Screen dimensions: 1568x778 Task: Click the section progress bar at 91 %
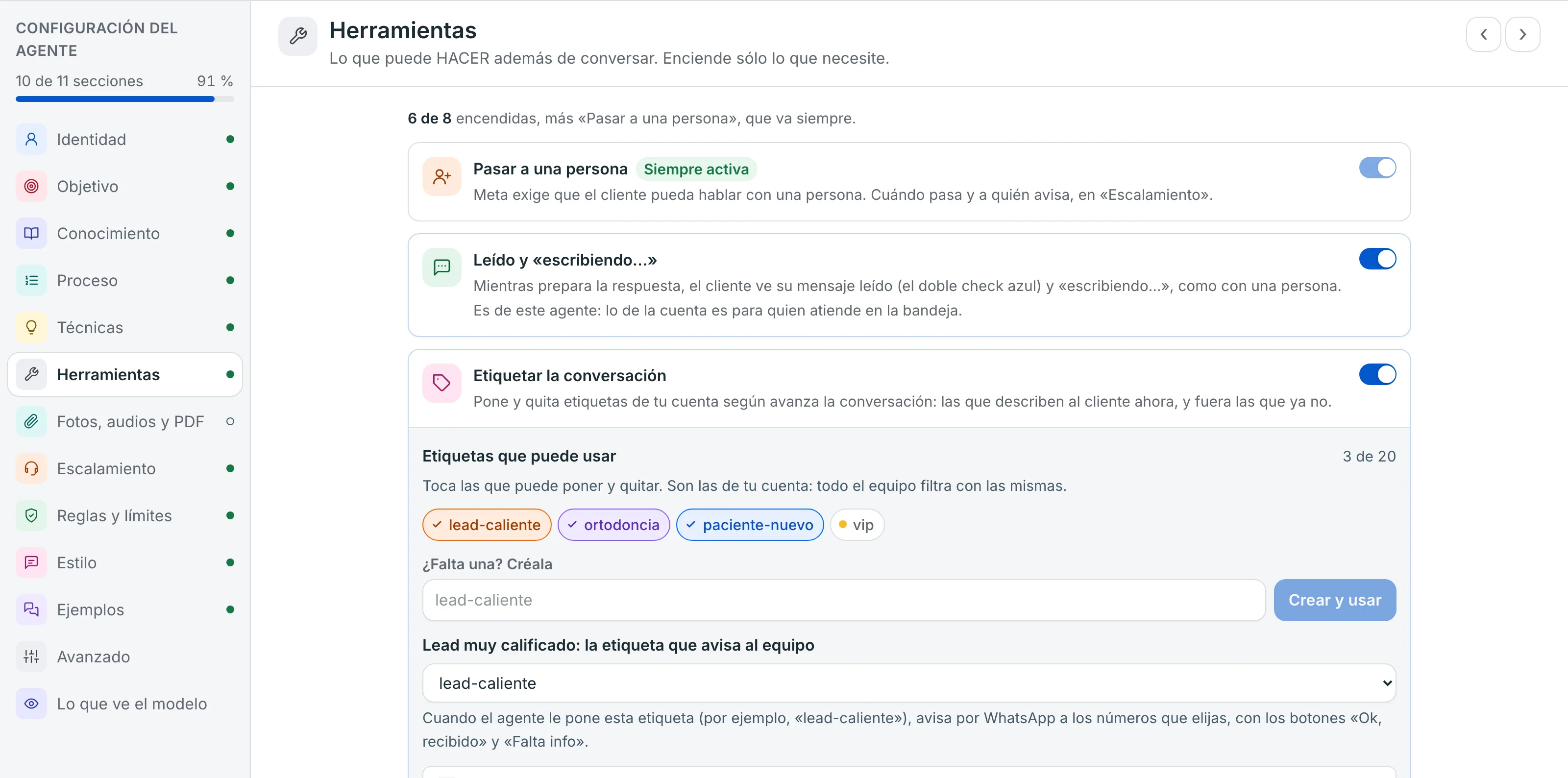click(125, 98)
